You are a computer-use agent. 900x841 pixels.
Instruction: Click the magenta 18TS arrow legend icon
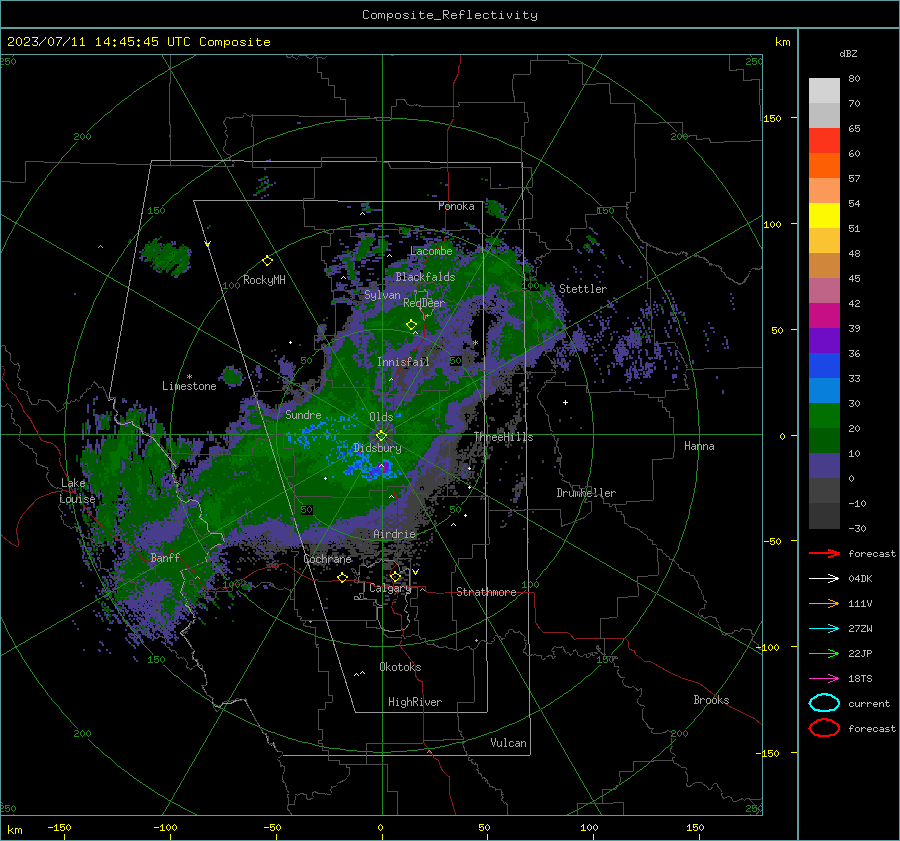(824, 679)
